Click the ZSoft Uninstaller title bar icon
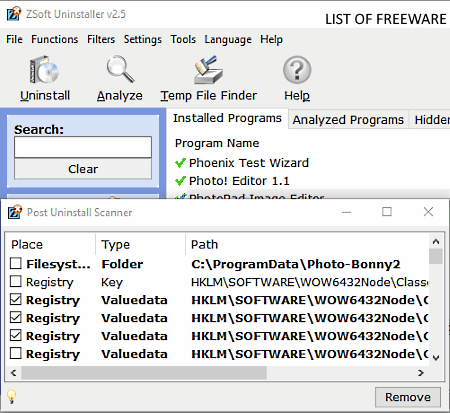 14,14
